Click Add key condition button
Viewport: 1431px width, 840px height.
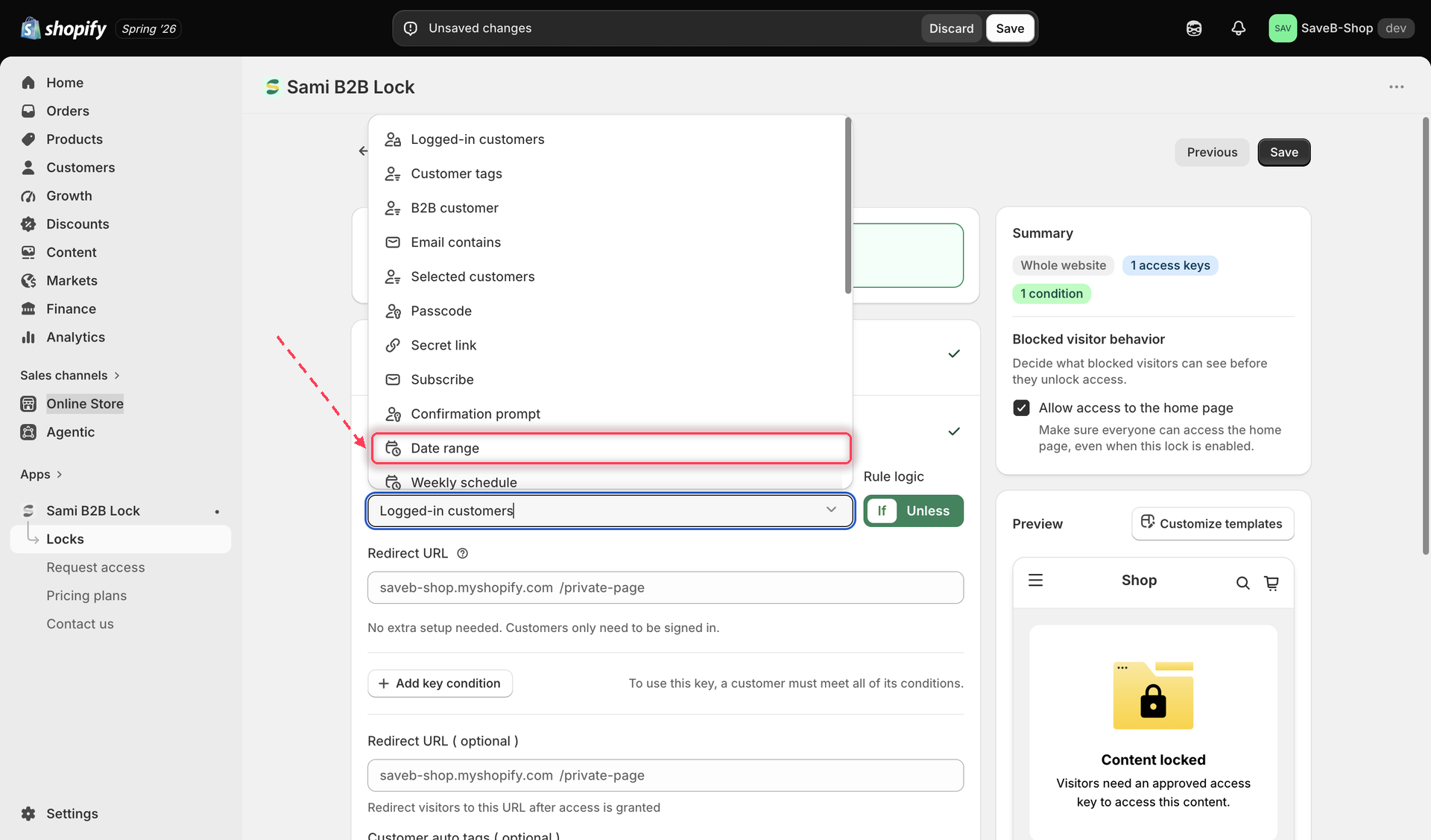click(x=440, y=683)
